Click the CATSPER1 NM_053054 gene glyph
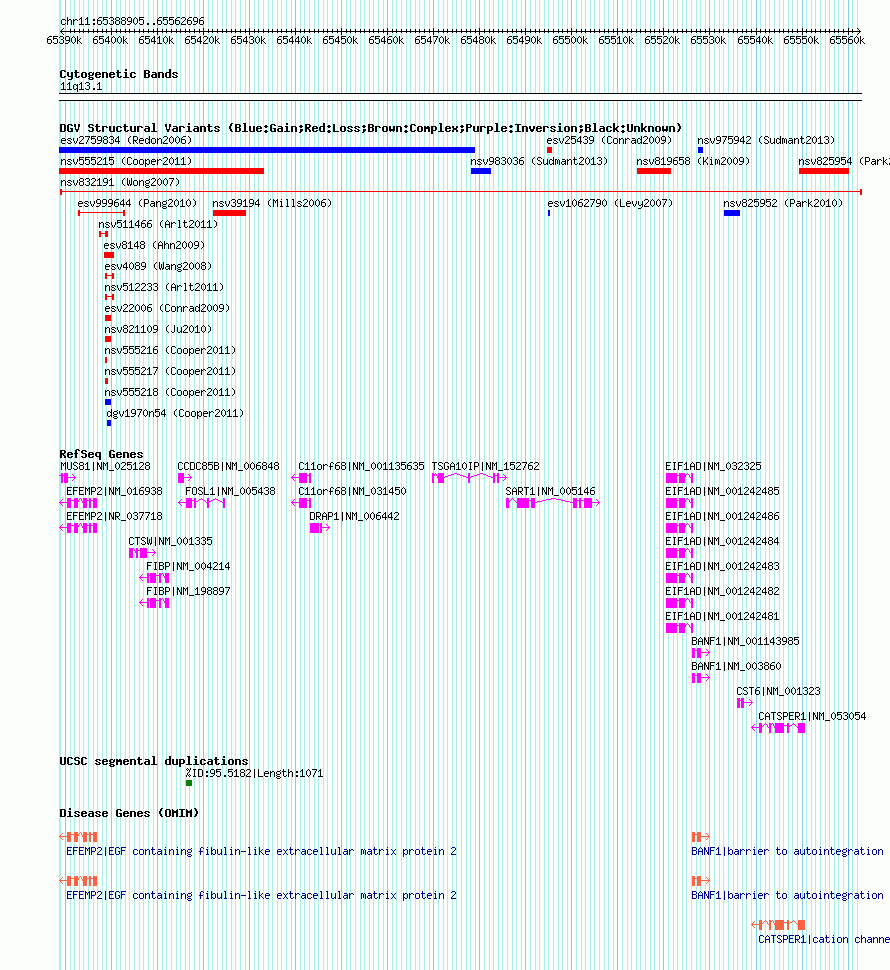 pyautogui.click(x=778, y=728)
